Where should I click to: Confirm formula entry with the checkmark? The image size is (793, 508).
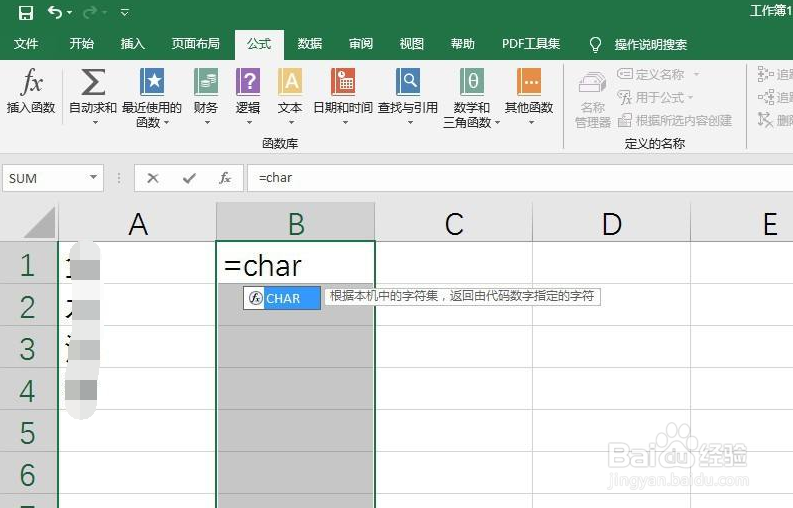pyautogui.click(x=189, y=178)
